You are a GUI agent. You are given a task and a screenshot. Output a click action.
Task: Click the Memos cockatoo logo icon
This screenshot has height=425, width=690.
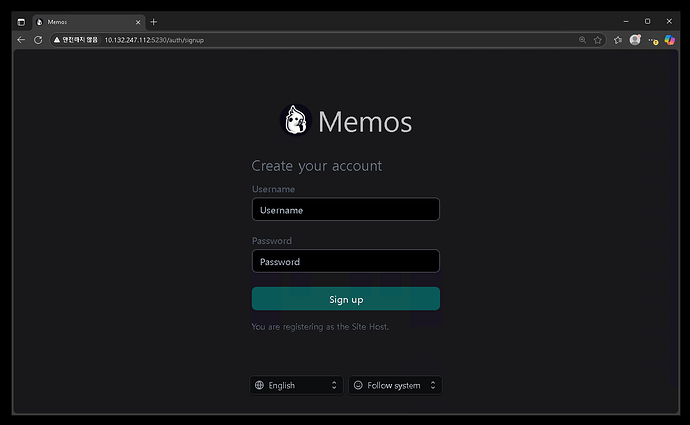[296, 120]
